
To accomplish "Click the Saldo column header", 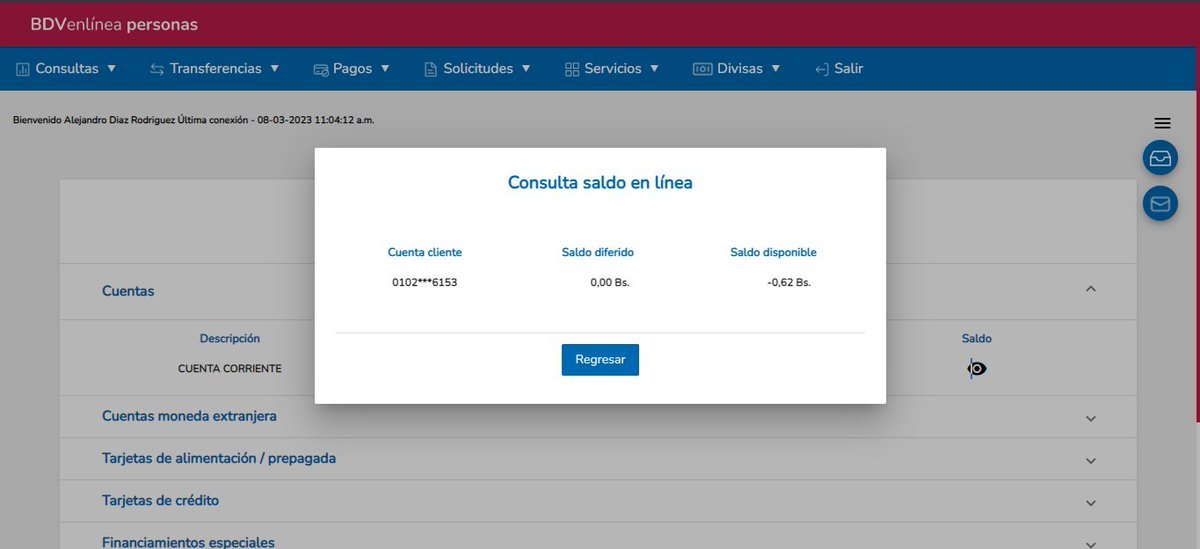I will coord(977,338).
